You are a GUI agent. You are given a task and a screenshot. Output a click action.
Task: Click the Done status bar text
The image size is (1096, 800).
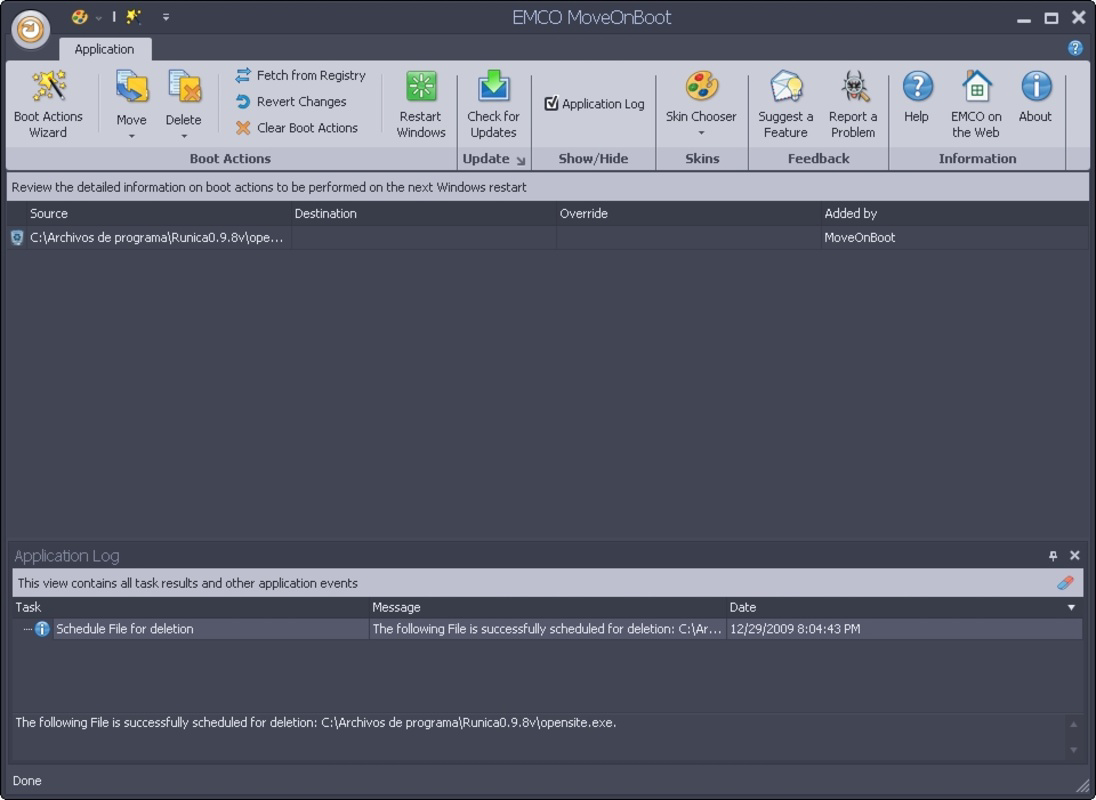27,781
